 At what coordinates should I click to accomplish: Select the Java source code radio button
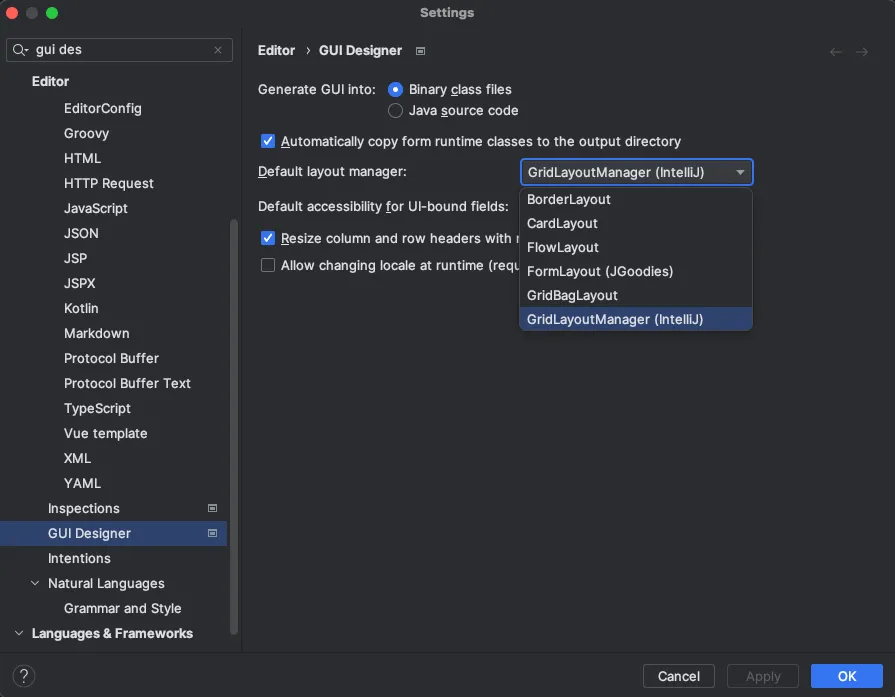tap(396, 110)
